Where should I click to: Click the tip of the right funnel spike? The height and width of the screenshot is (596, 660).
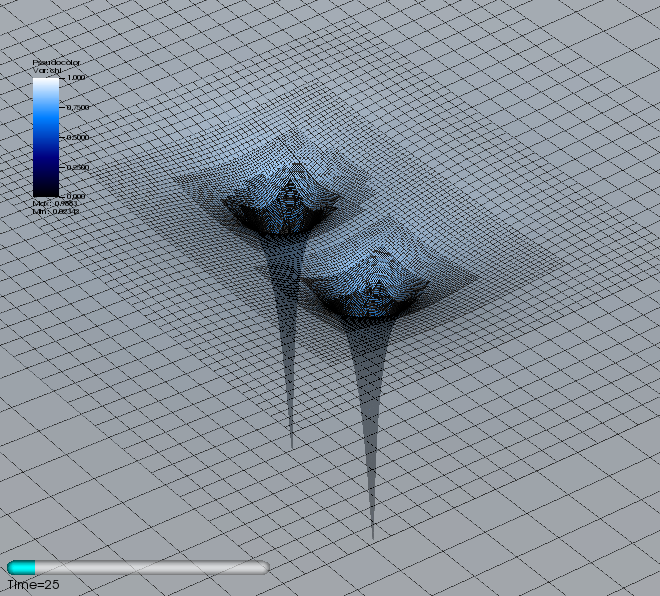pos(373,537)
